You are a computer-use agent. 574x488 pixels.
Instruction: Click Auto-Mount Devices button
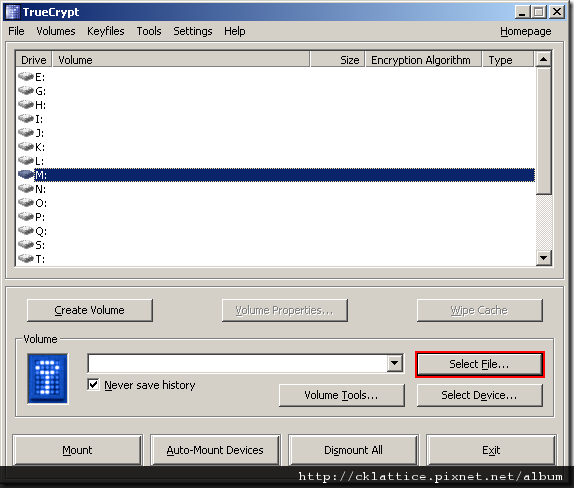215,450
